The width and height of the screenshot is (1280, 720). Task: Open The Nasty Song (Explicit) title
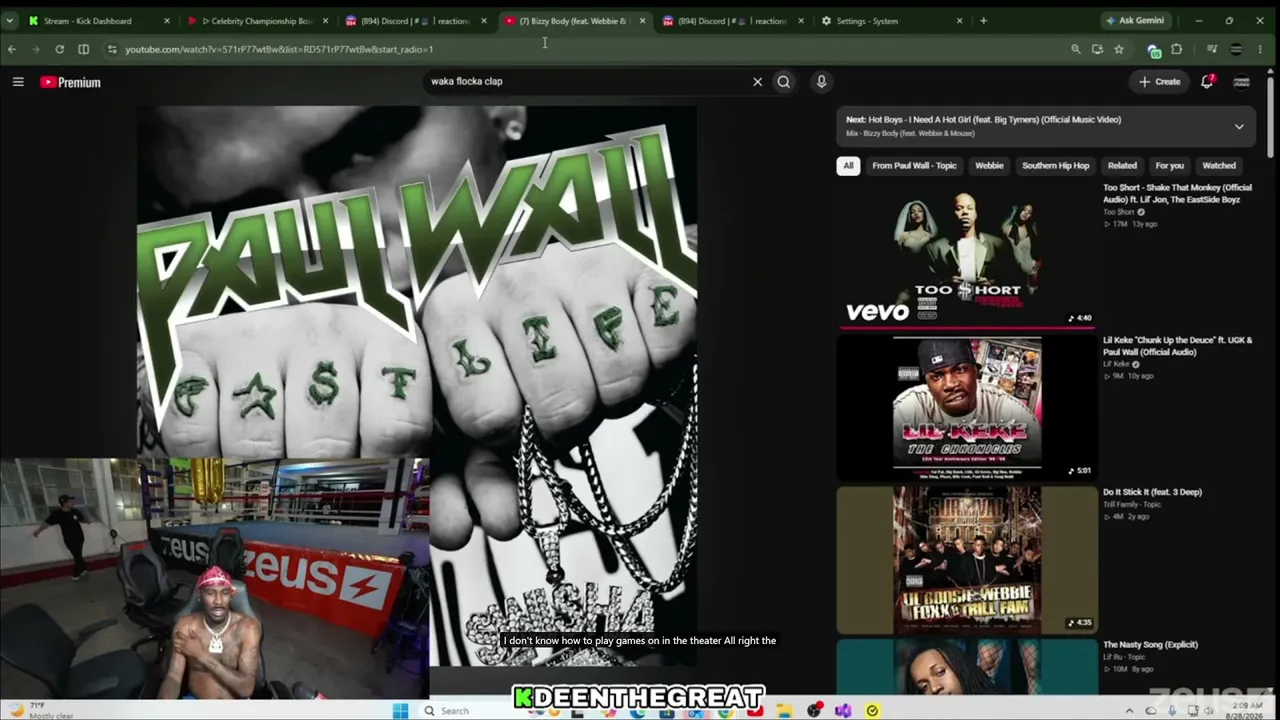[1150, 645]
